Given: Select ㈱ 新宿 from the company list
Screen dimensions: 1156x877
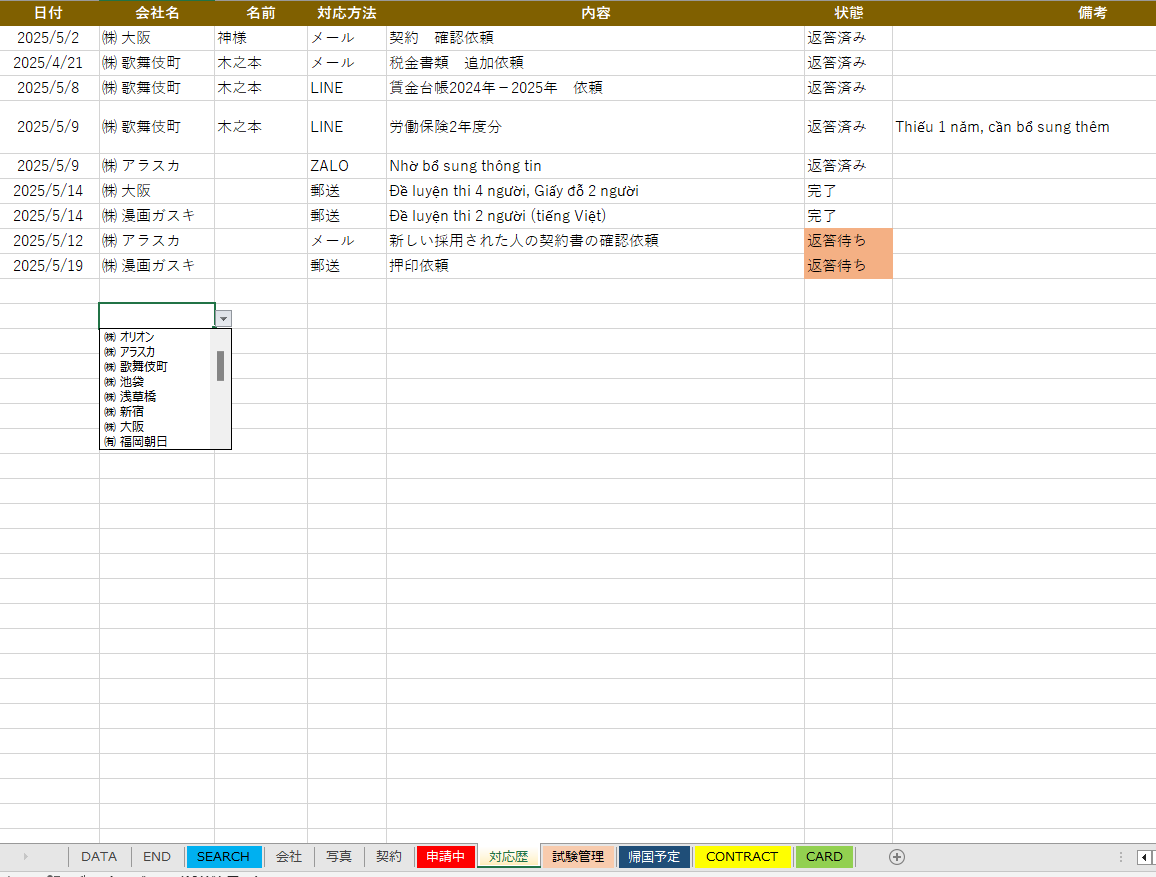Looking at the screenshot, I should (x=131, y=412).
